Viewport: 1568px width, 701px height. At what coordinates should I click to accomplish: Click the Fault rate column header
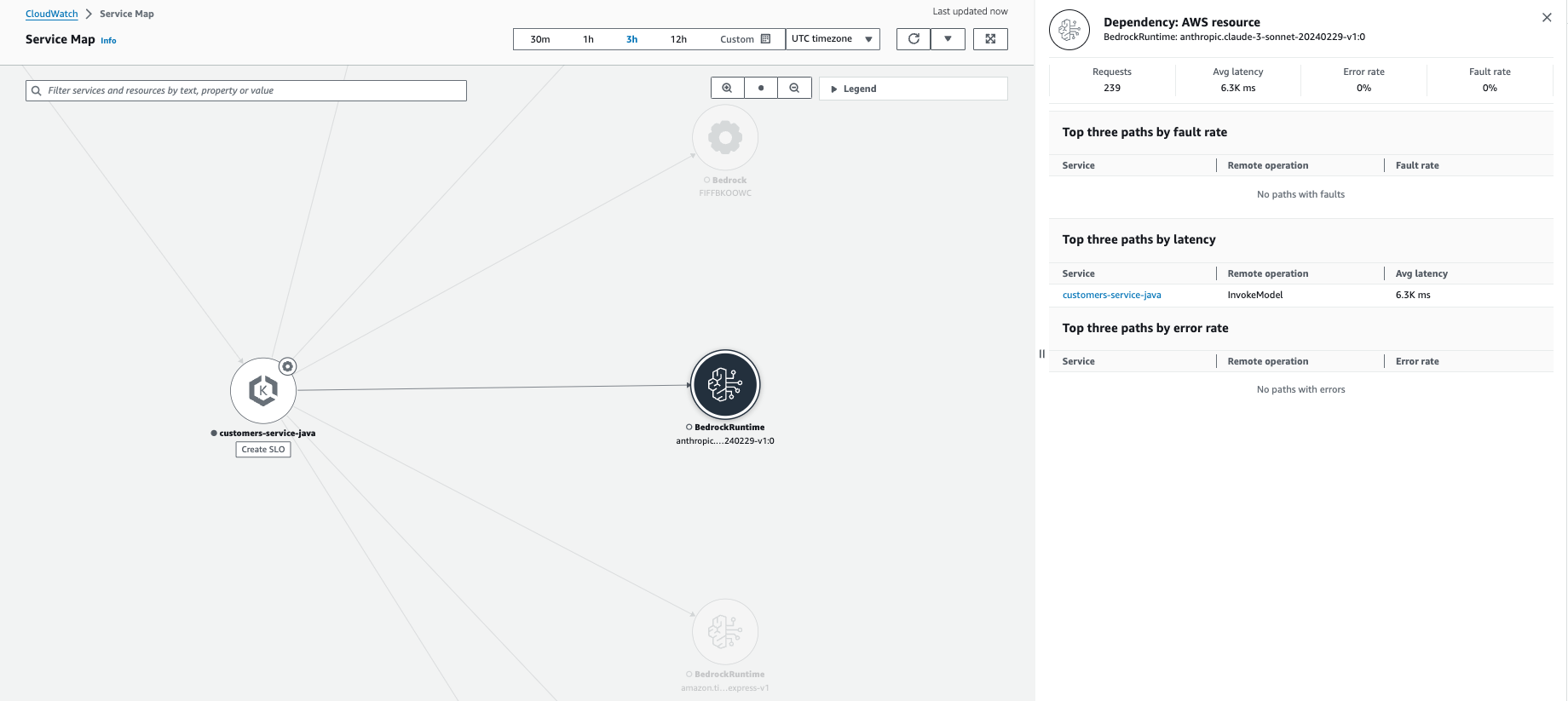1417,165
